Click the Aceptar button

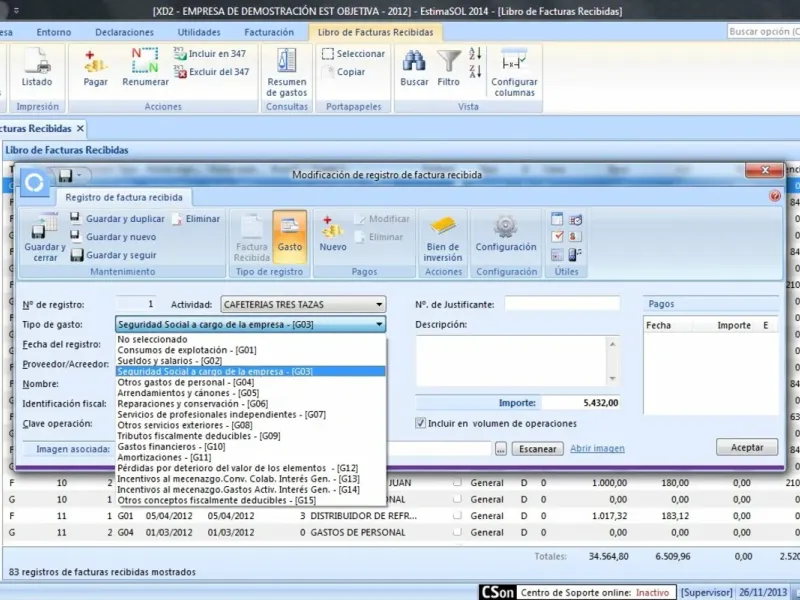(x=747, y=447)
